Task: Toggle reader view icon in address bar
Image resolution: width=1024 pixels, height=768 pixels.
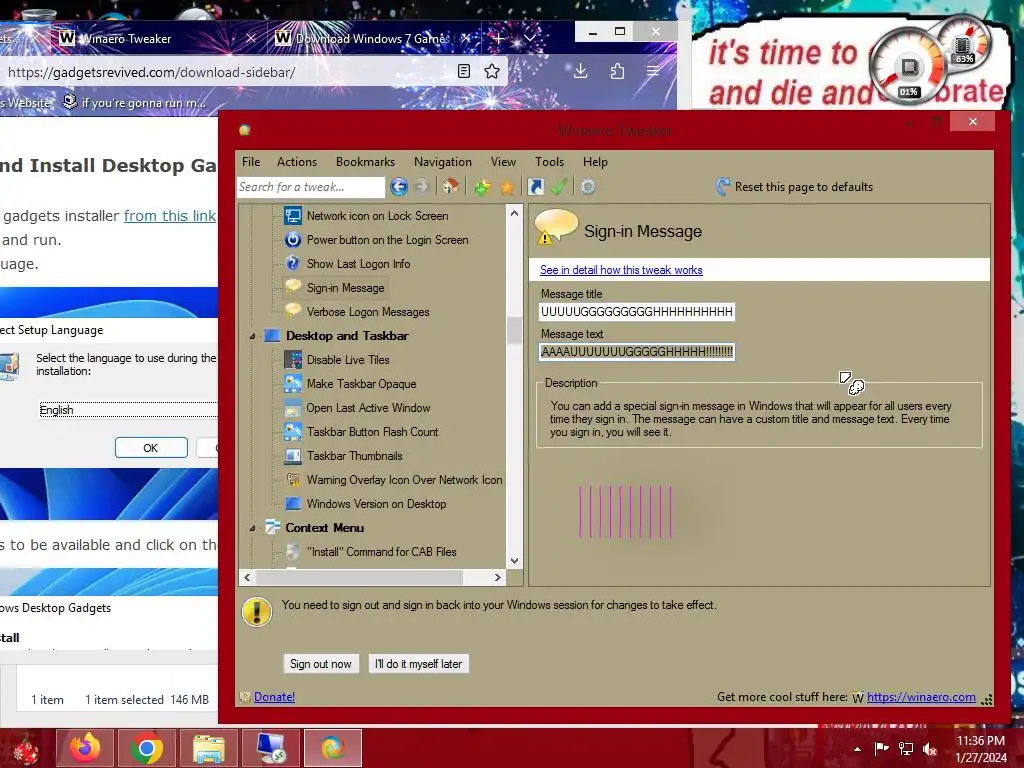Action: [x=464, y=71]
